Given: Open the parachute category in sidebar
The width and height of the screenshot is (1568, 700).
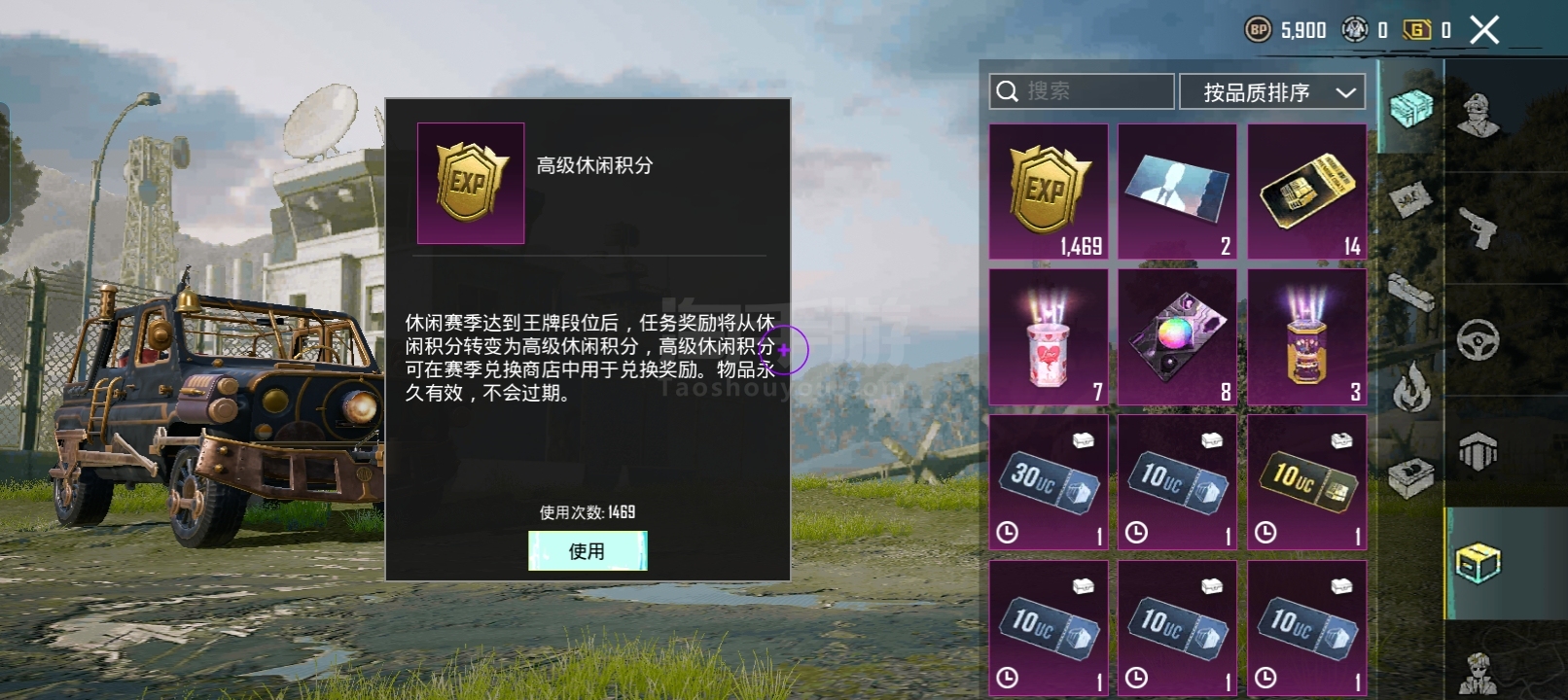Looking at the screenshot, I should [1479, 451].
